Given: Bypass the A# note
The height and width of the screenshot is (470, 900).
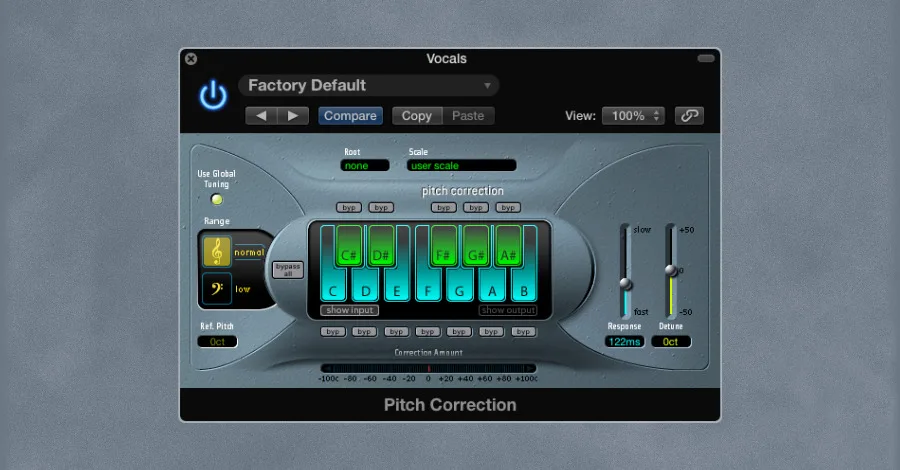Looking at the screenshot, I should [x=508, y=208].
